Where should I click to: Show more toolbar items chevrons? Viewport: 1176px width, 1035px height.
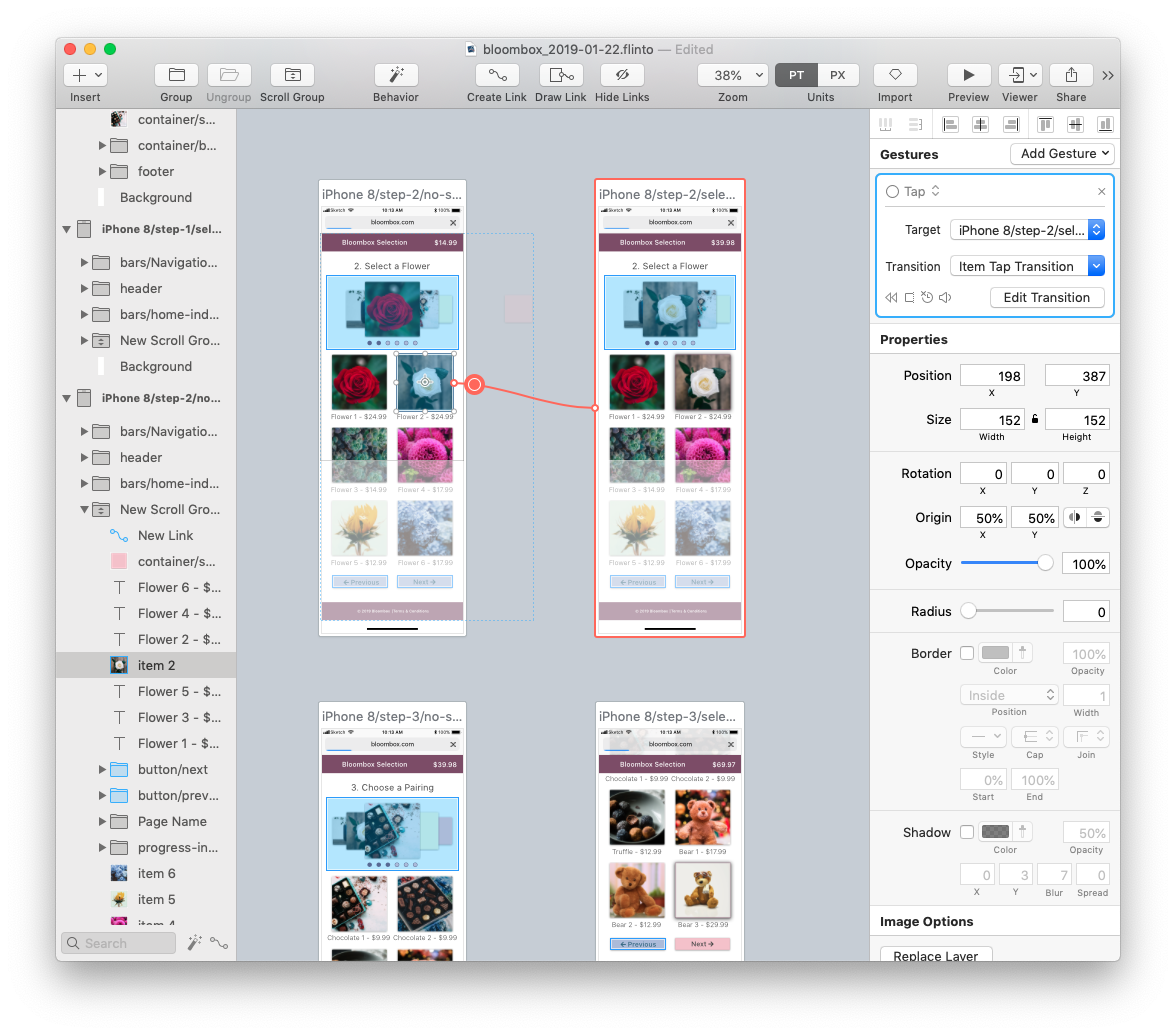(x=1108, y=76)
